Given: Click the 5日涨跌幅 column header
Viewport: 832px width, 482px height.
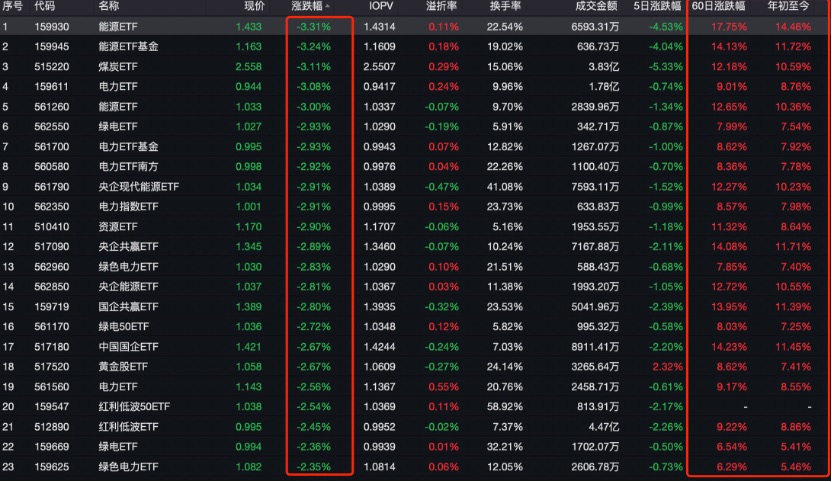Looking at the screenshot, I should 657,6.
